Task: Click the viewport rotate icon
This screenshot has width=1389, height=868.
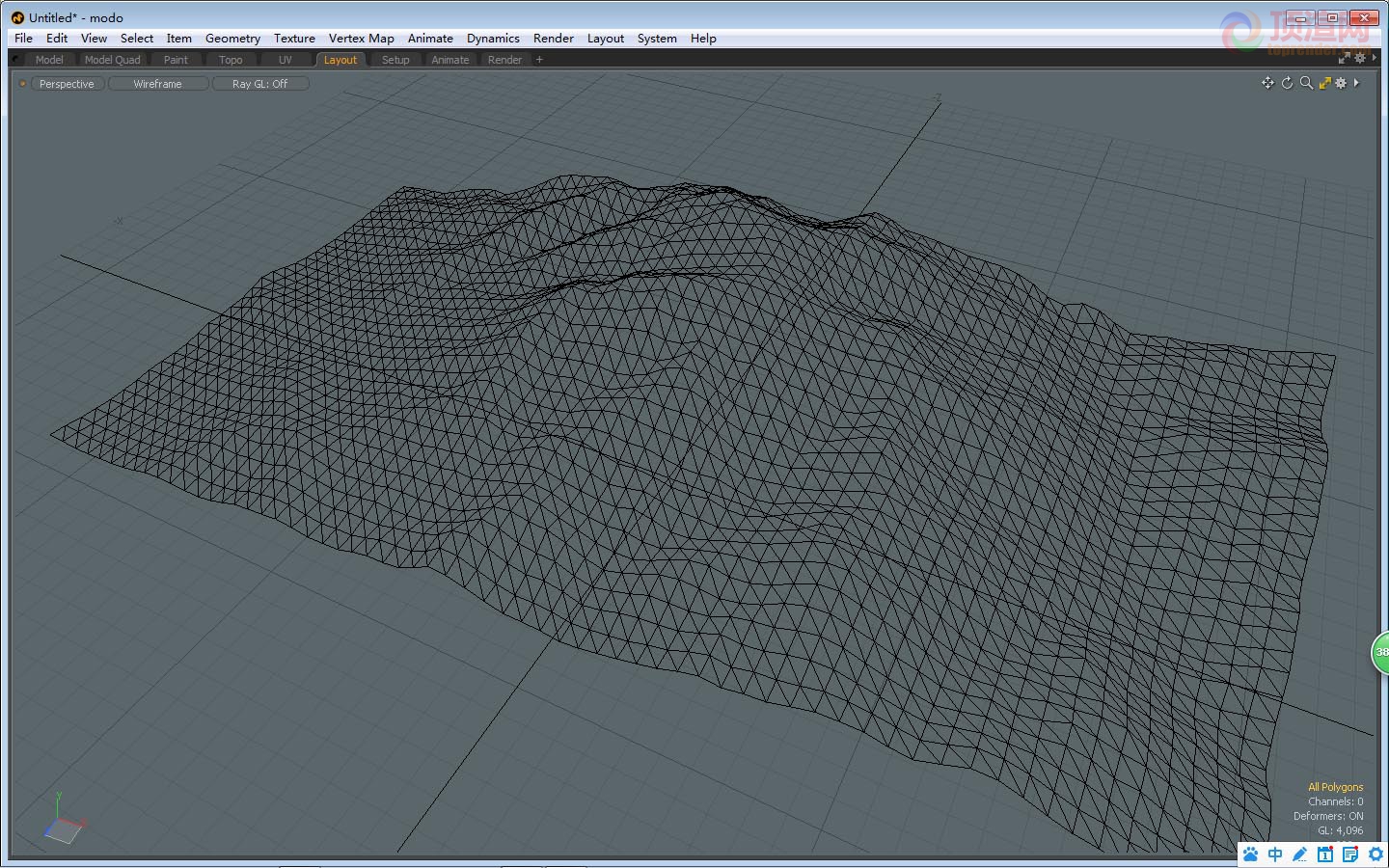Action: click(x=1287, y=83)
